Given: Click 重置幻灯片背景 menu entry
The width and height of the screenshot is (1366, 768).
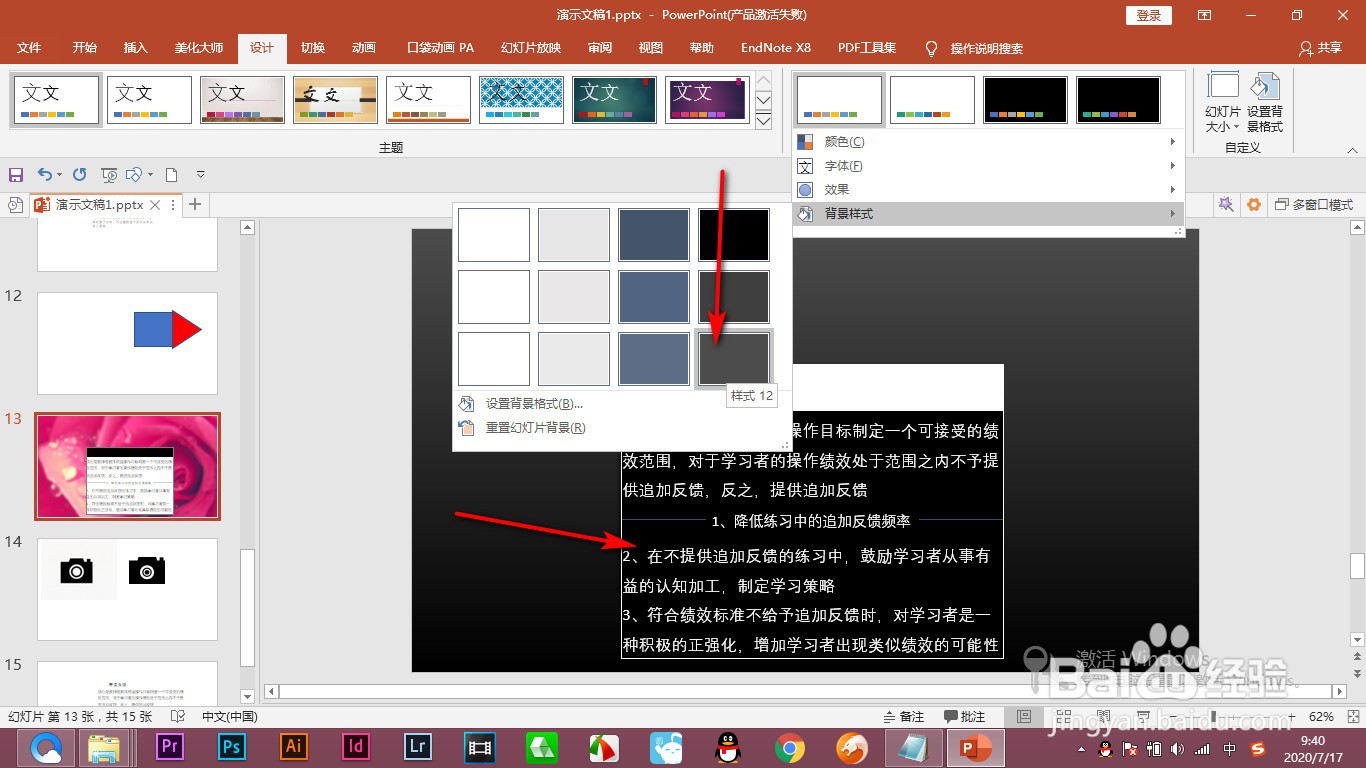Looking at the screenshot, I should coord(535,428).
